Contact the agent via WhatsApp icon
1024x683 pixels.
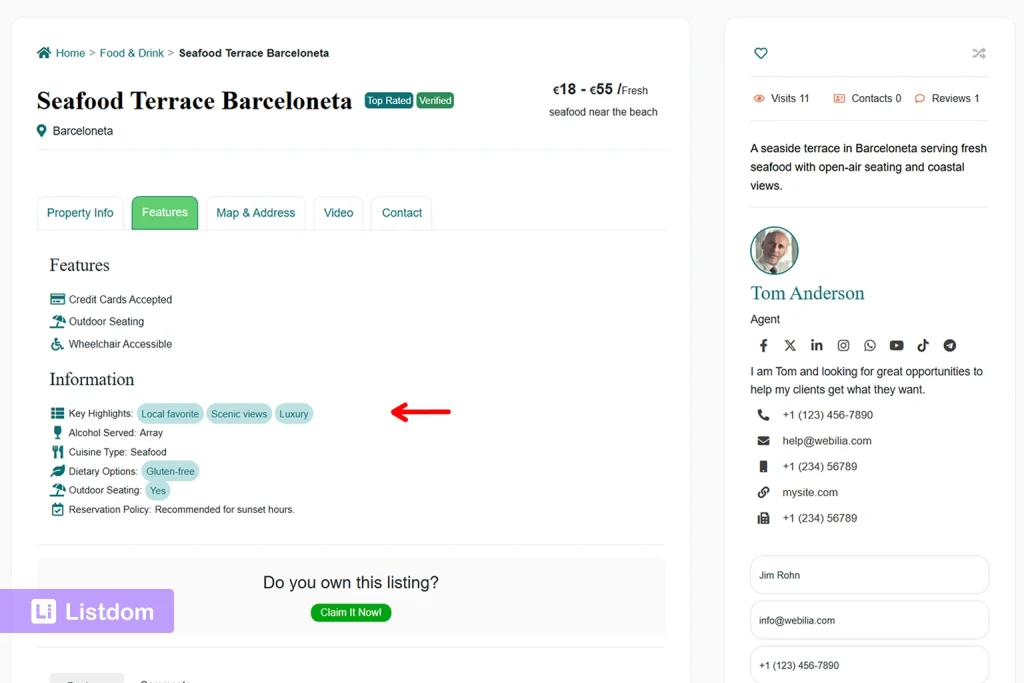[x=870, y=345]
